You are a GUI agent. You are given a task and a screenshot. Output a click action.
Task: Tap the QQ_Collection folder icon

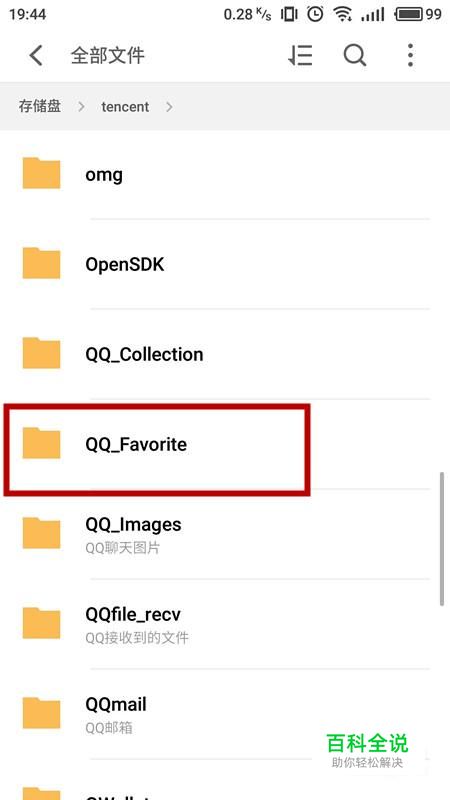(41, 353)
